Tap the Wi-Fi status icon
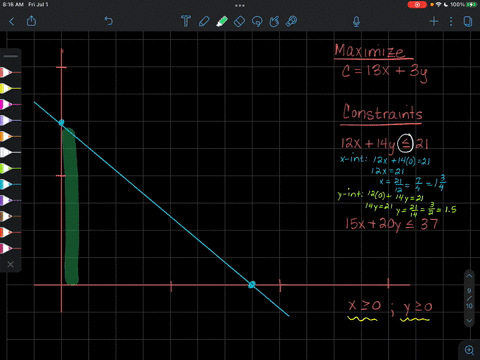Viewport: 480px width, 360px height. 438,4
